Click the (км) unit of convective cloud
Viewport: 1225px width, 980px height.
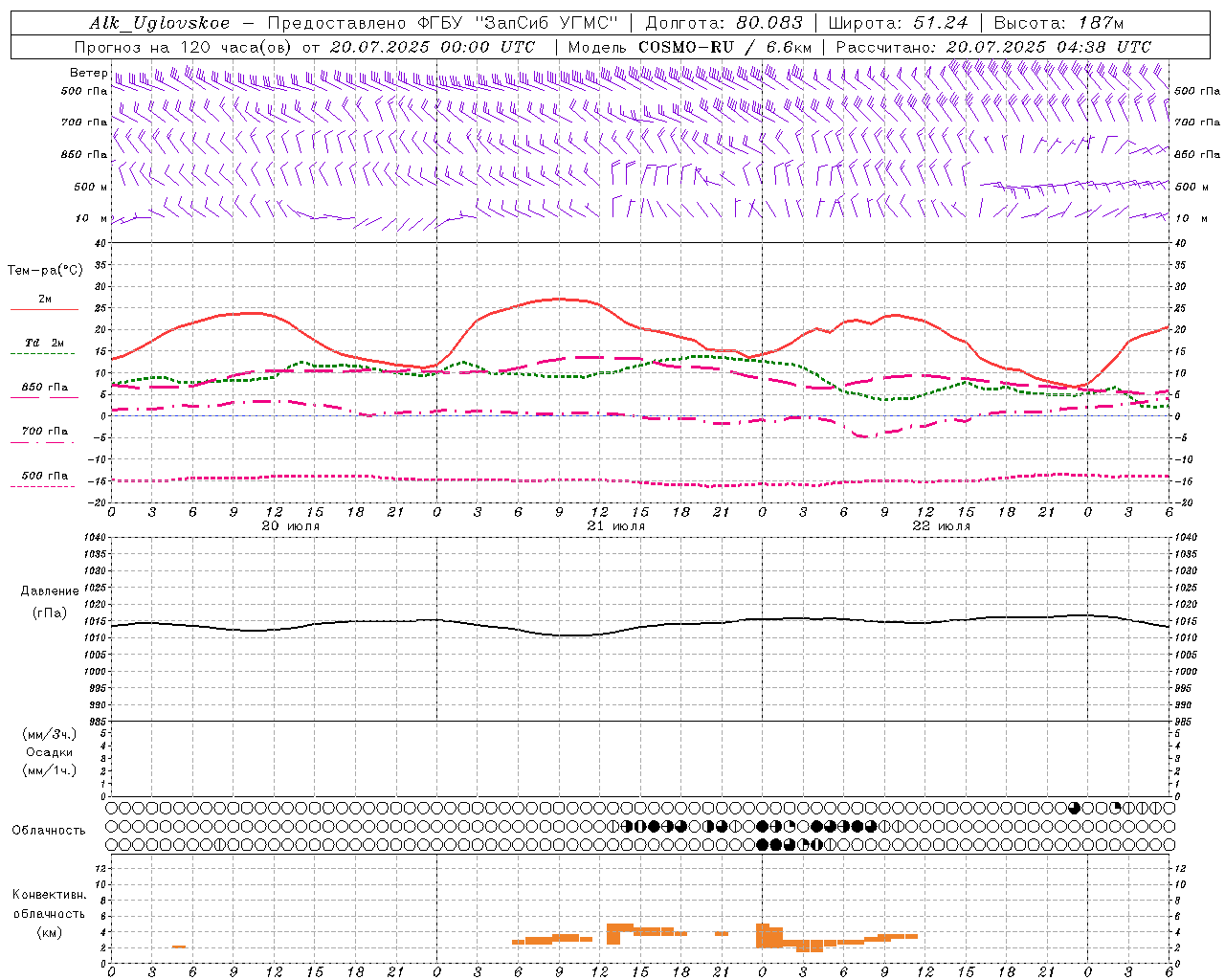(50, 932)
